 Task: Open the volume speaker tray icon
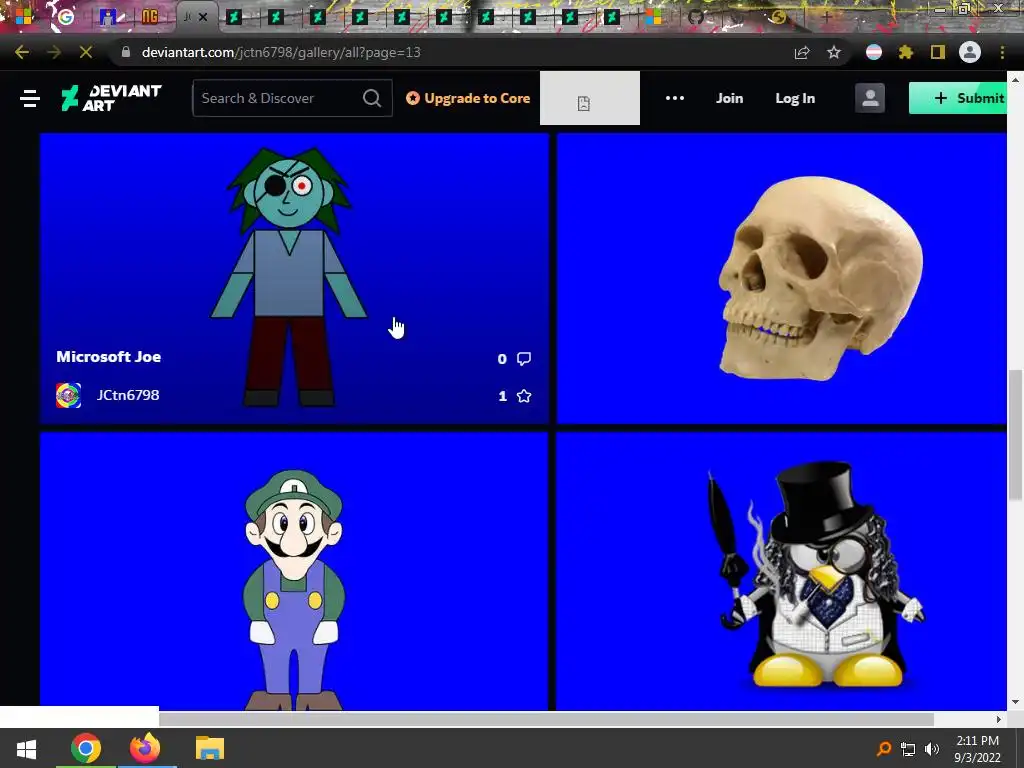point(932,748)
